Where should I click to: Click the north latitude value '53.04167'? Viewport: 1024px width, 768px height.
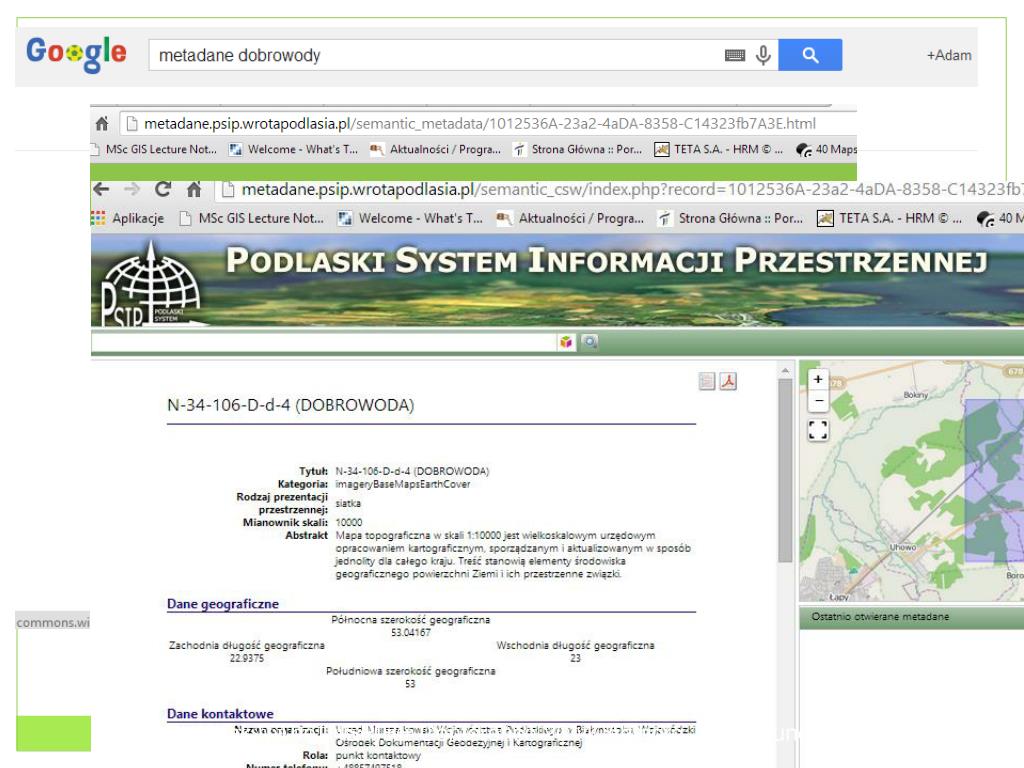click(x=411, y=632)
